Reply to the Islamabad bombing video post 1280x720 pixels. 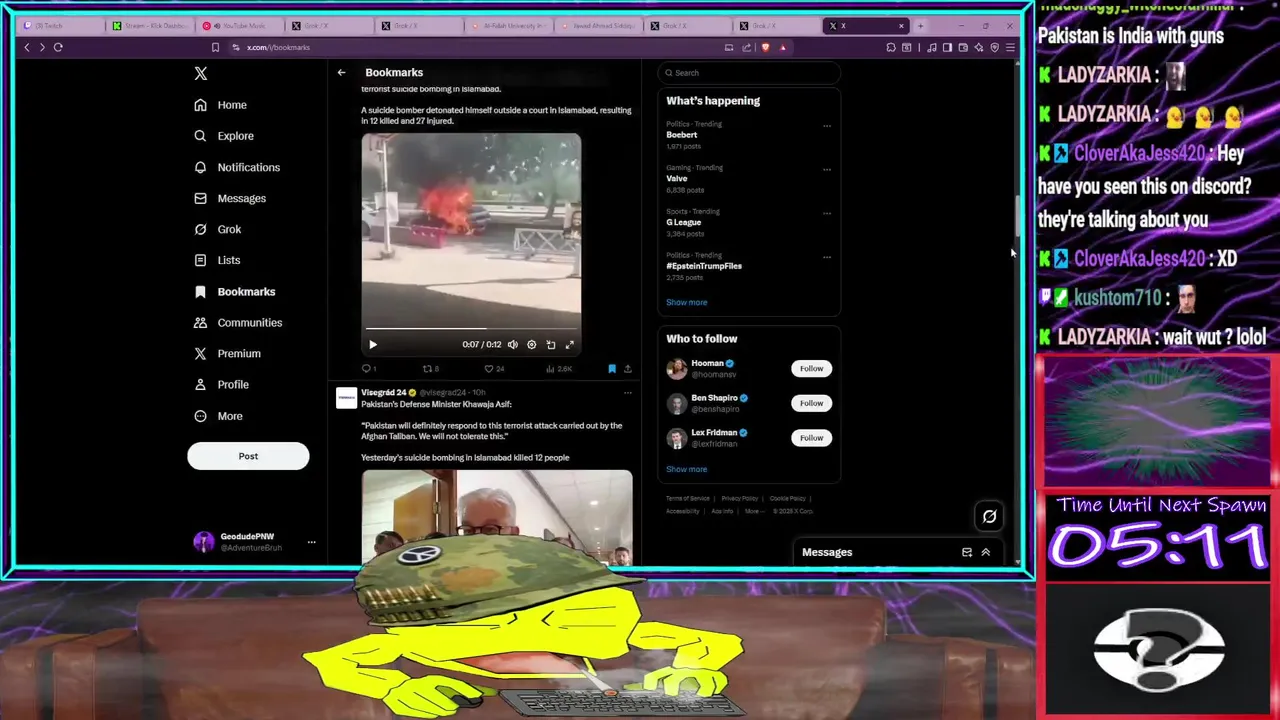tap(369, 369)
